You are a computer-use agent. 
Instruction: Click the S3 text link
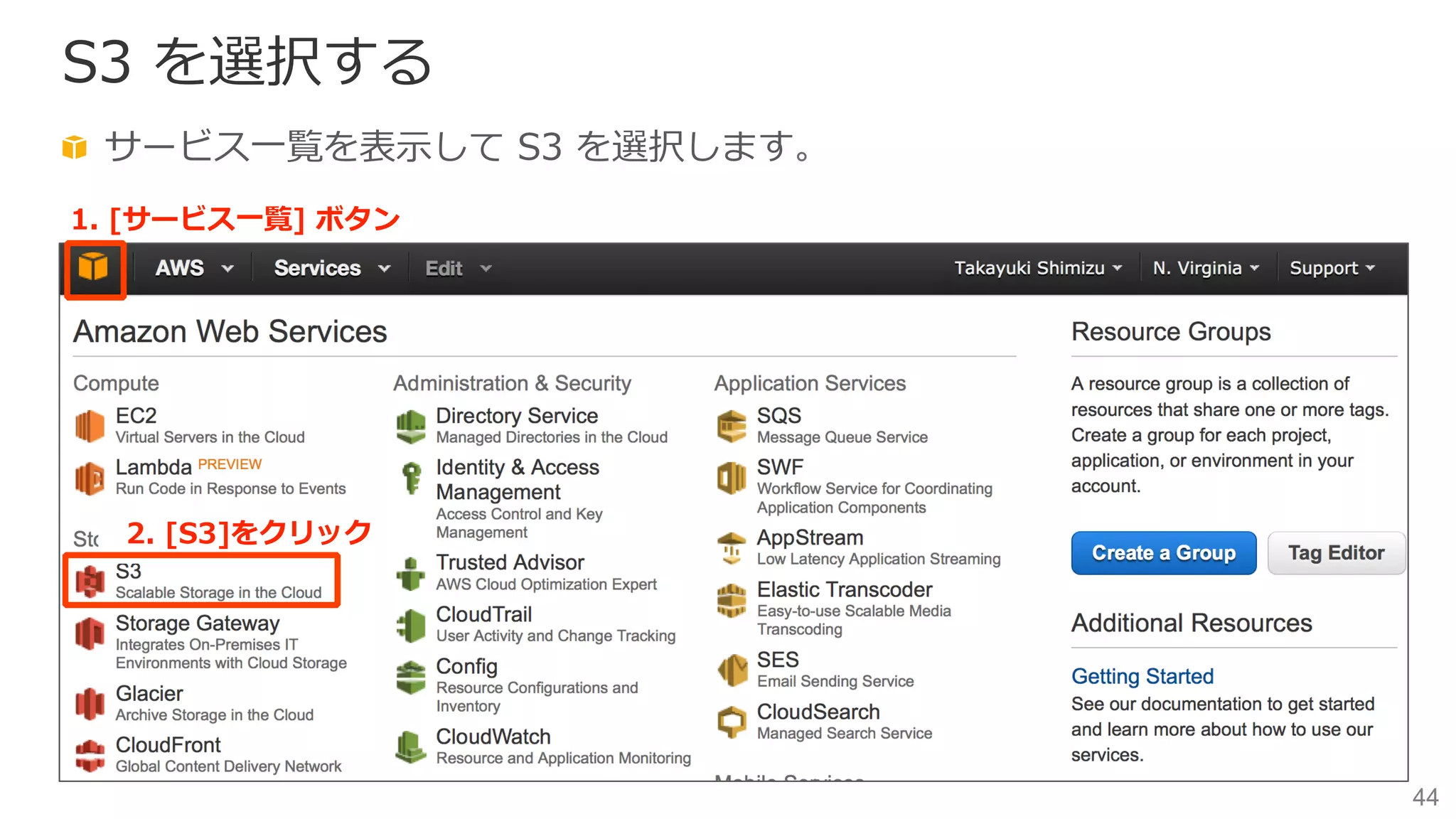[x=129, y=571]
